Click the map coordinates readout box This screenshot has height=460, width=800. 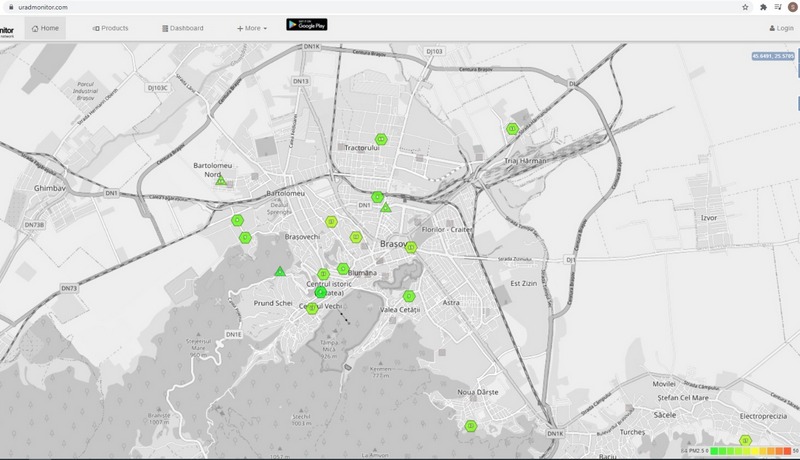coord(773,55)
